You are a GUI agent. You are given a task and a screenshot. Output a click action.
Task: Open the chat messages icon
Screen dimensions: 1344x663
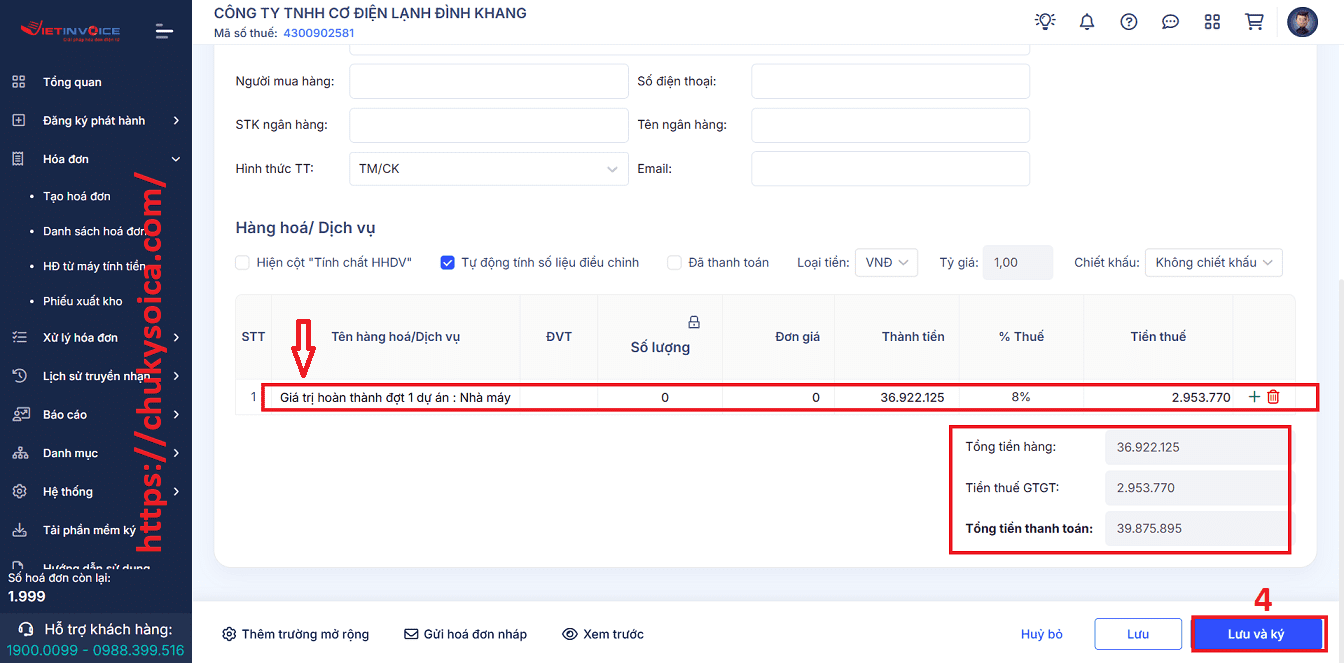tap(1170, 21)
